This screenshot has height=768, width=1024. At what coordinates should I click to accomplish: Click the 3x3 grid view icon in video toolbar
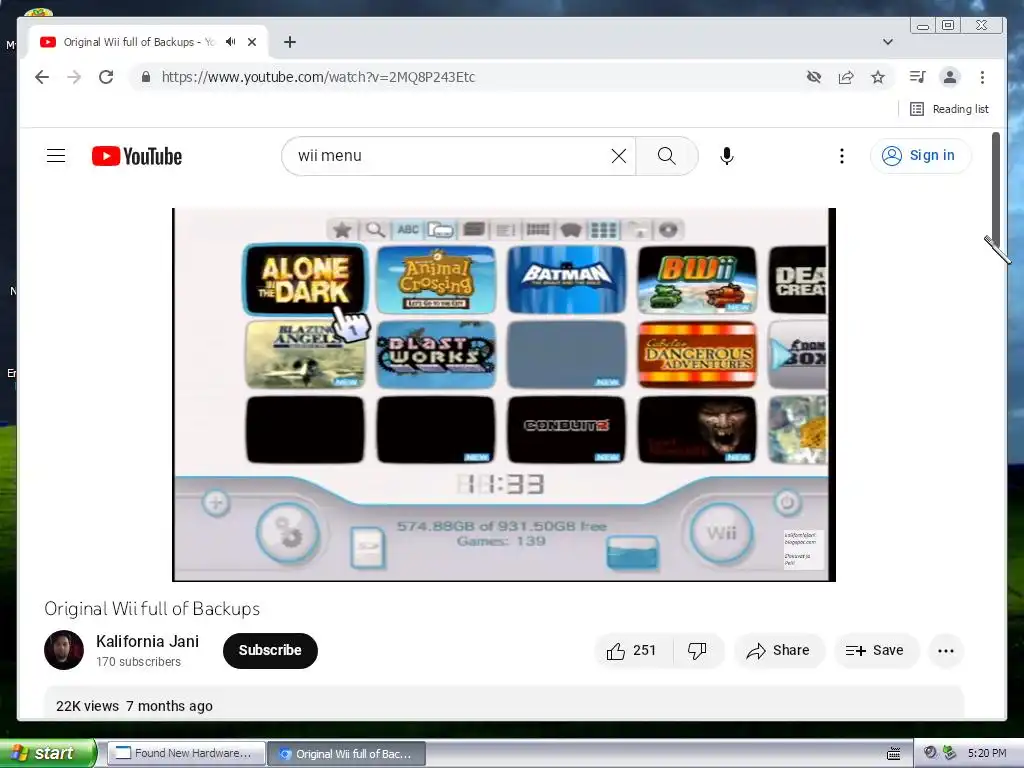[x=603, y=230]
